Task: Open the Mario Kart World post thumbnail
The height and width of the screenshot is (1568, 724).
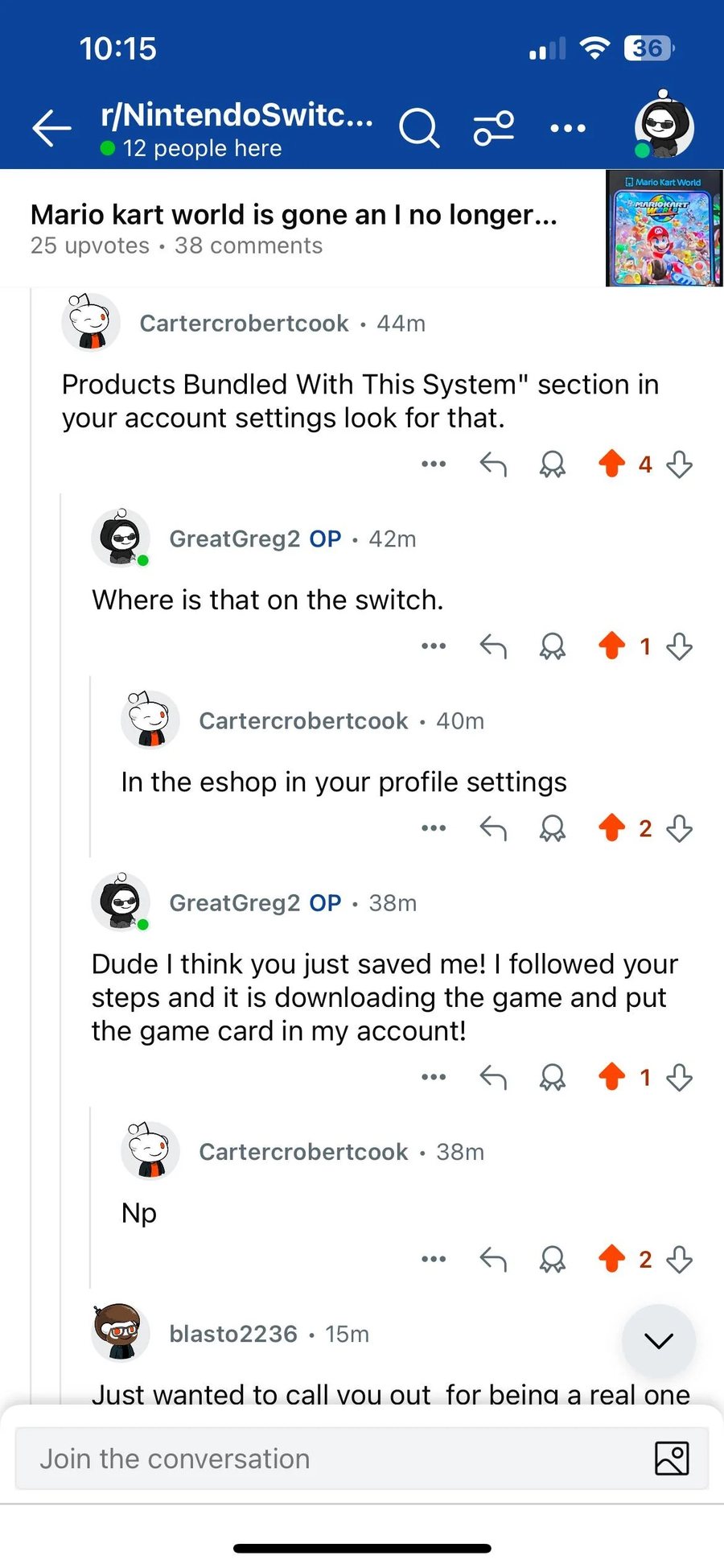Action: 664,229
